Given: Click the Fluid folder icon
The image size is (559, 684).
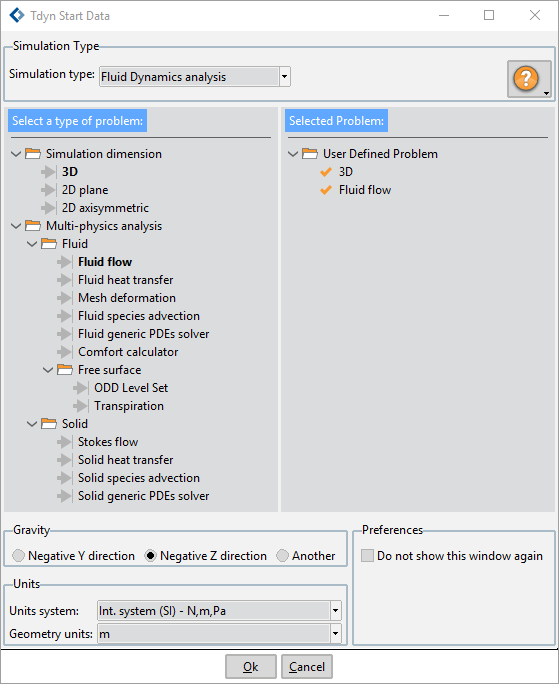Looking at the screenshot, I should [x=49, y=244].
